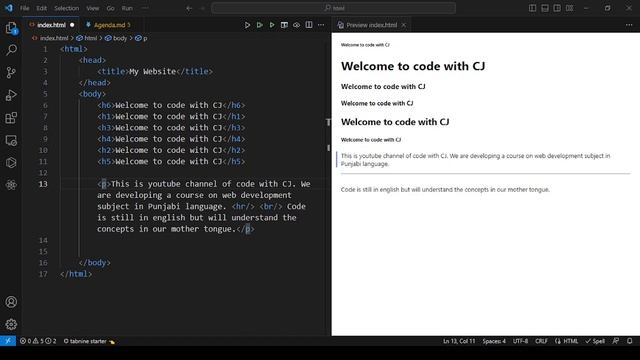Open the Explorer view in activity bar
Image resolution: width=640 pixels, height=360 pixels.
point(11,29)
